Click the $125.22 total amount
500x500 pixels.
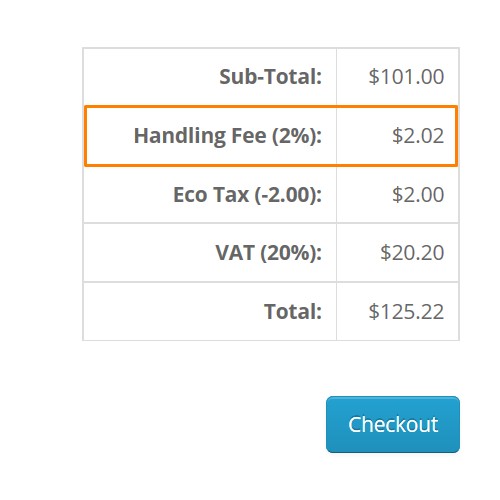[406, 312]
